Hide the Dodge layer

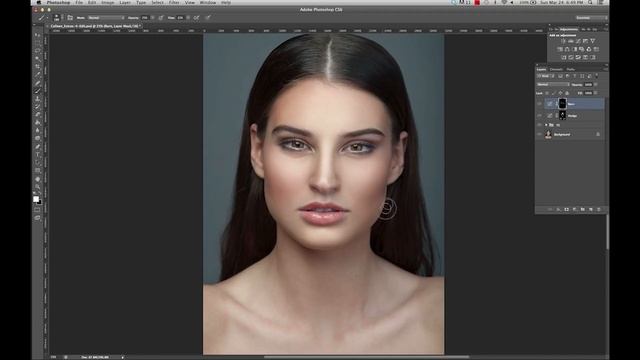point(540,116)
